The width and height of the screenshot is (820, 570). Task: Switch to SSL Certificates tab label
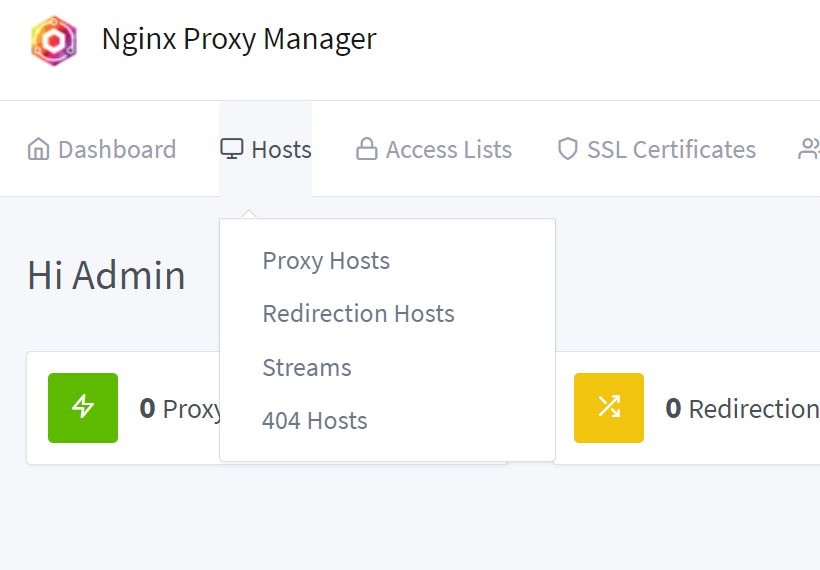point(671,150)
